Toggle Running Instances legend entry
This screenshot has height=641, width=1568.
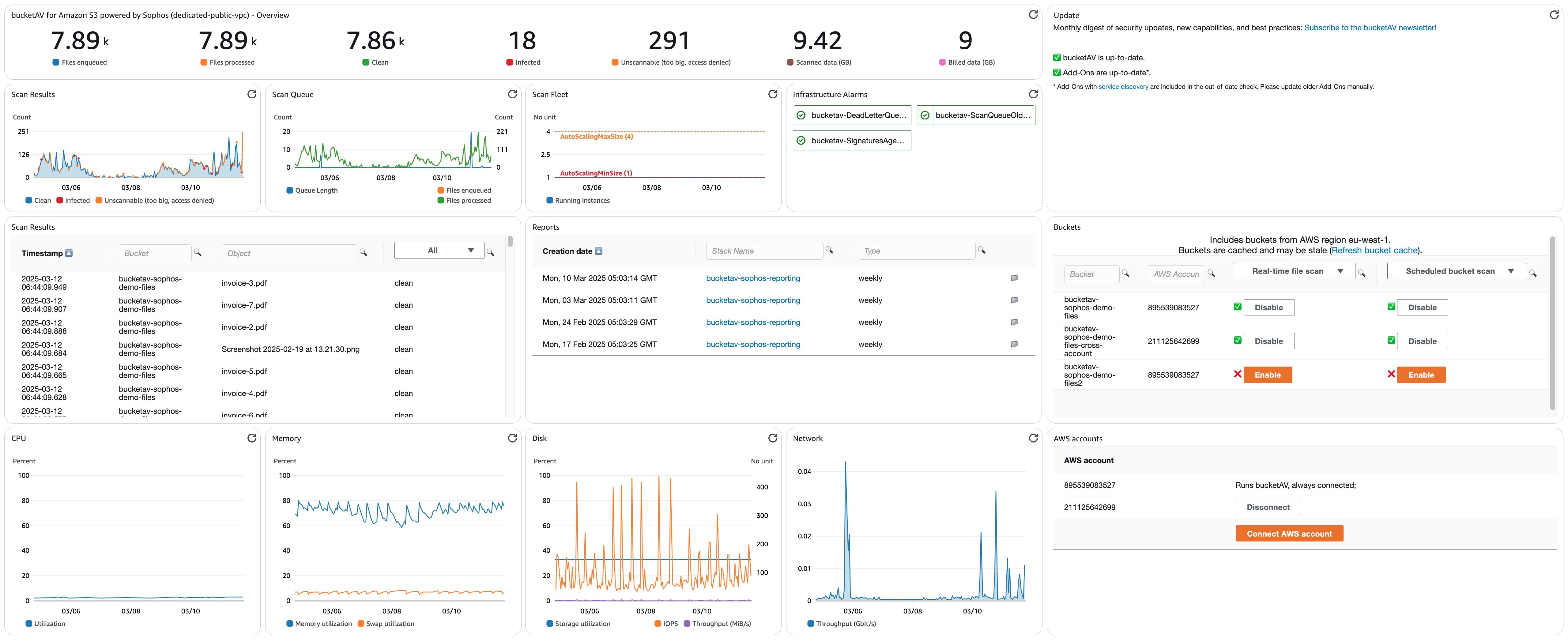578,200
